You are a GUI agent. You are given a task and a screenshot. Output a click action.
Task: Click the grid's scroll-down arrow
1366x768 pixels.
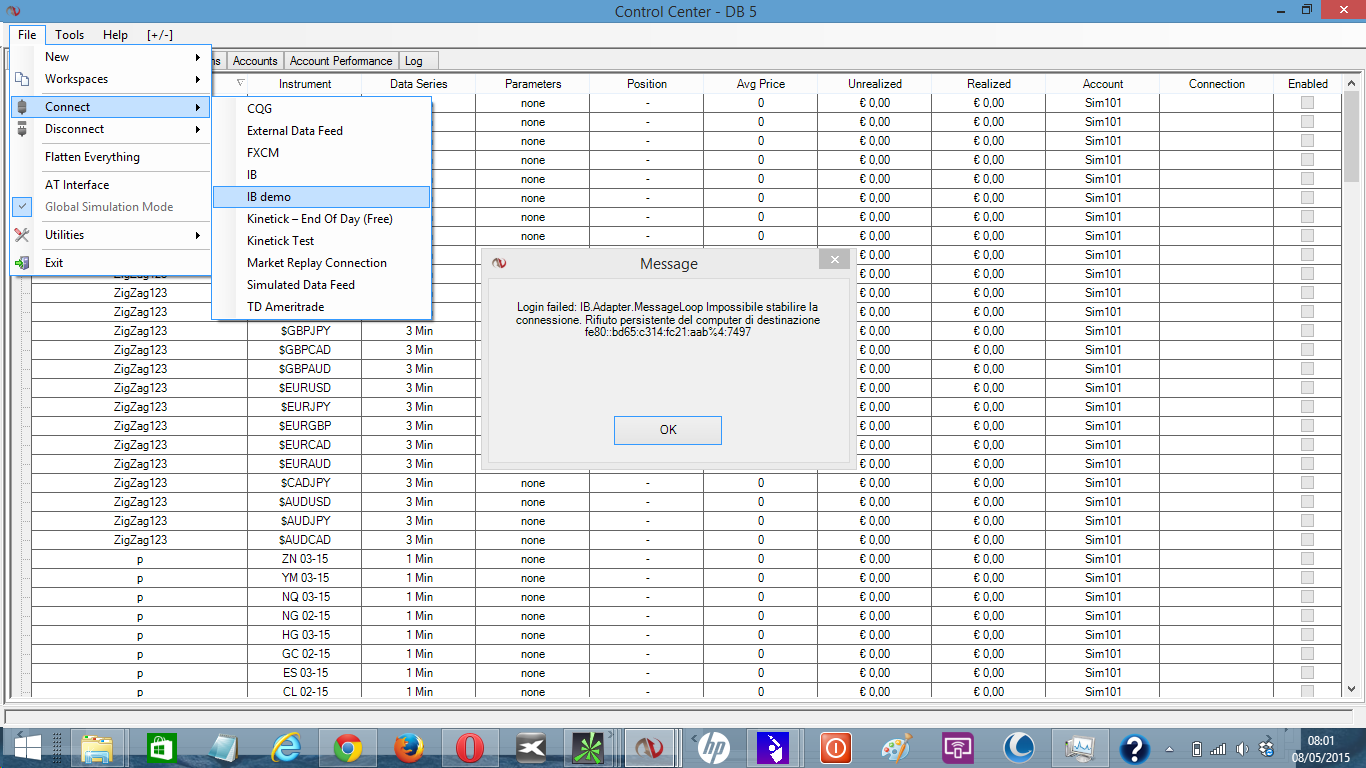tap(1352, 689)
